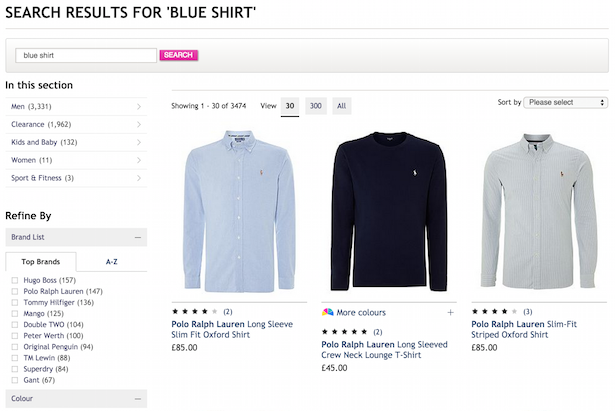
Task: Click star rating of the Slim Fit Oxford Shirt
Action: [195, 311]
